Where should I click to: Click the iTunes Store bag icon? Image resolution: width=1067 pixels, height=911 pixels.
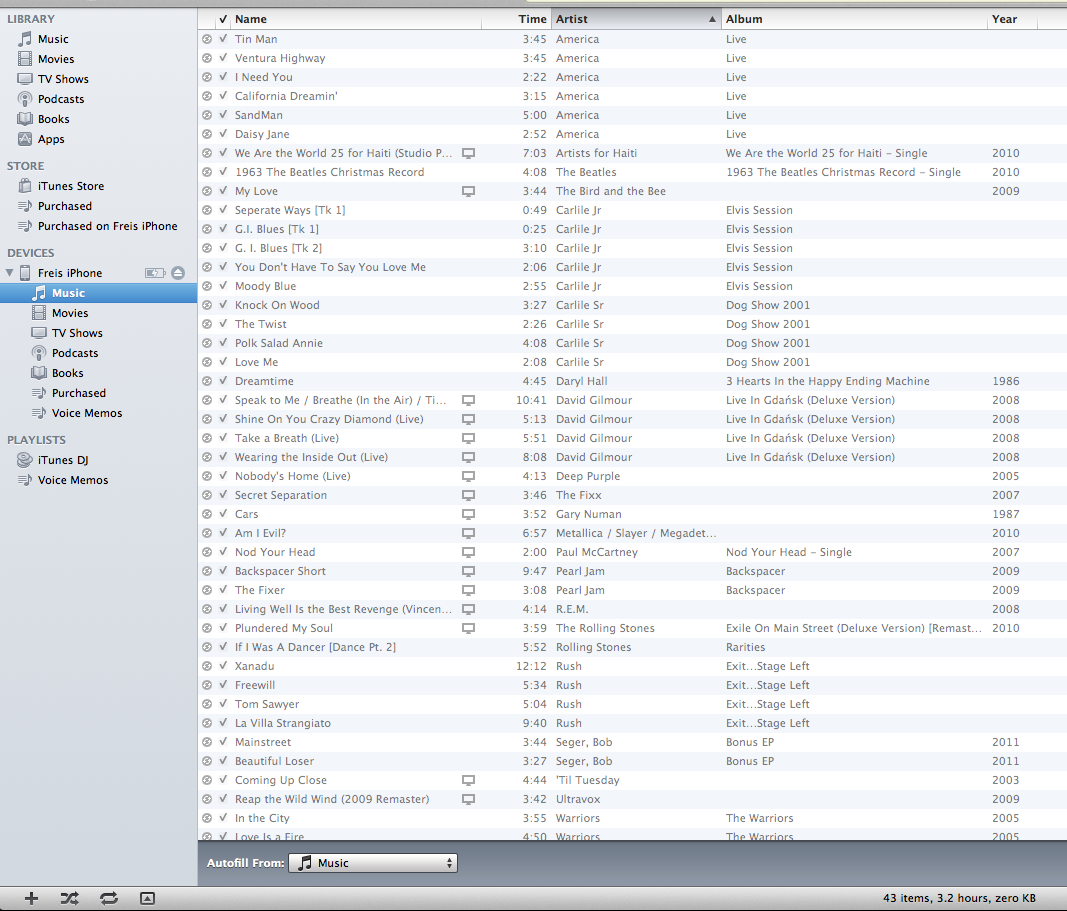tap(25, 186)
